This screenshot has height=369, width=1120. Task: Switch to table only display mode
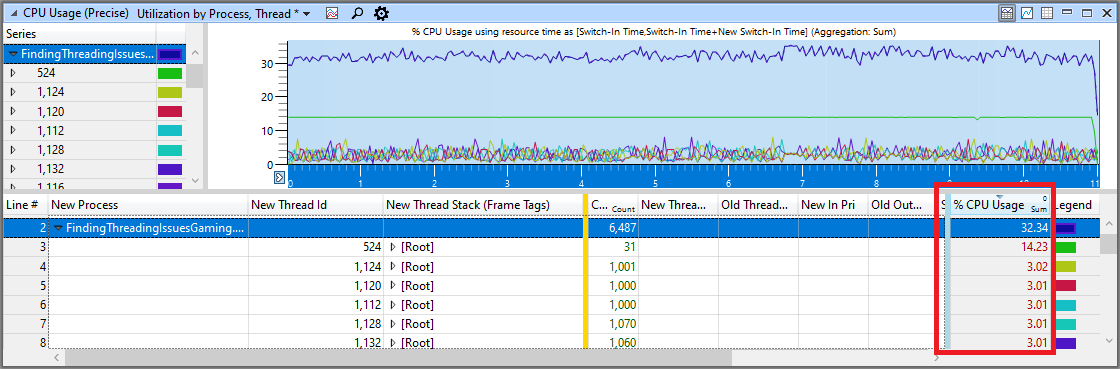click(x=1047, y=13)
